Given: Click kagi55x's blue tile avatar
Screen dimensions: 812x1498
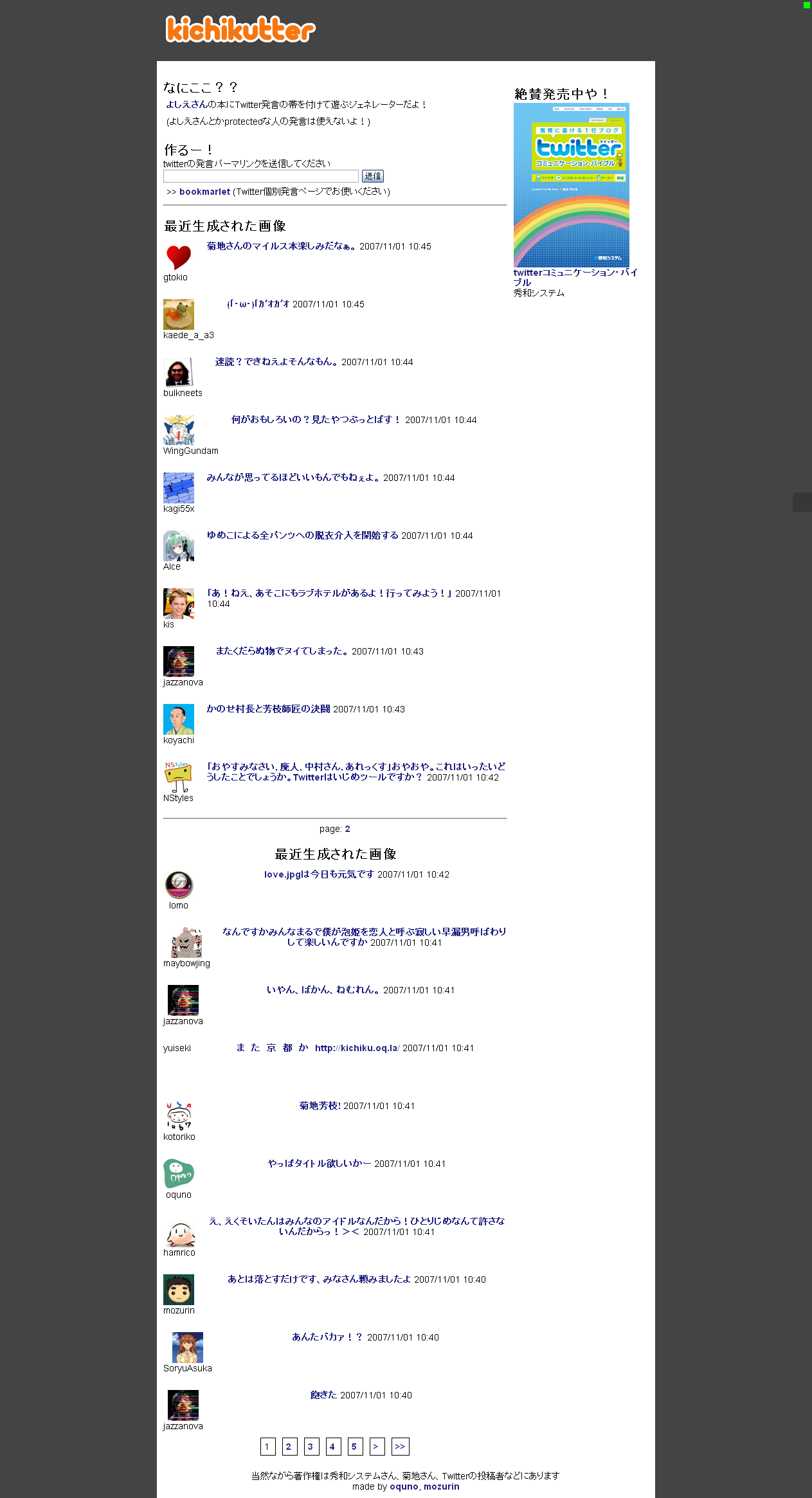Looking at the screenshot, I should click(178, 488).
